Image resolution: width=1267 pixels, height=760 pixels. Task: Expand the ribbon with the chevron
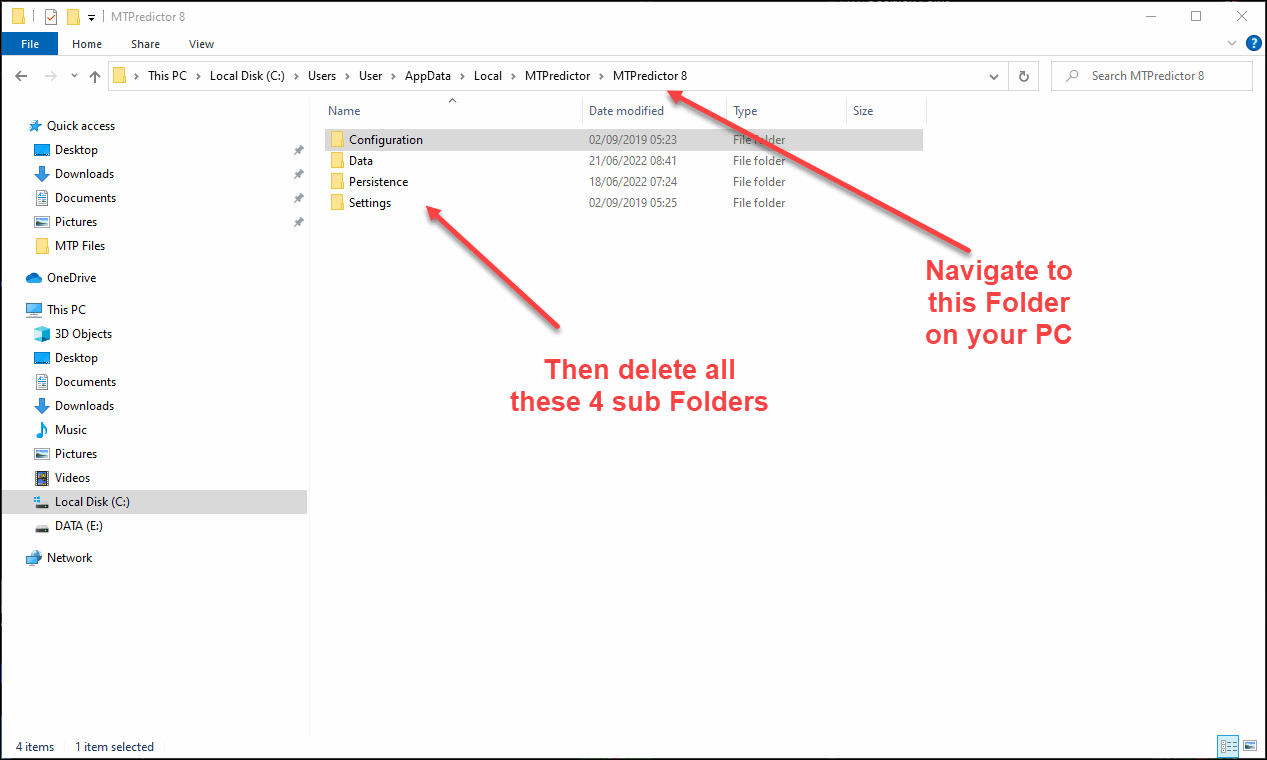coord(1232,44)
